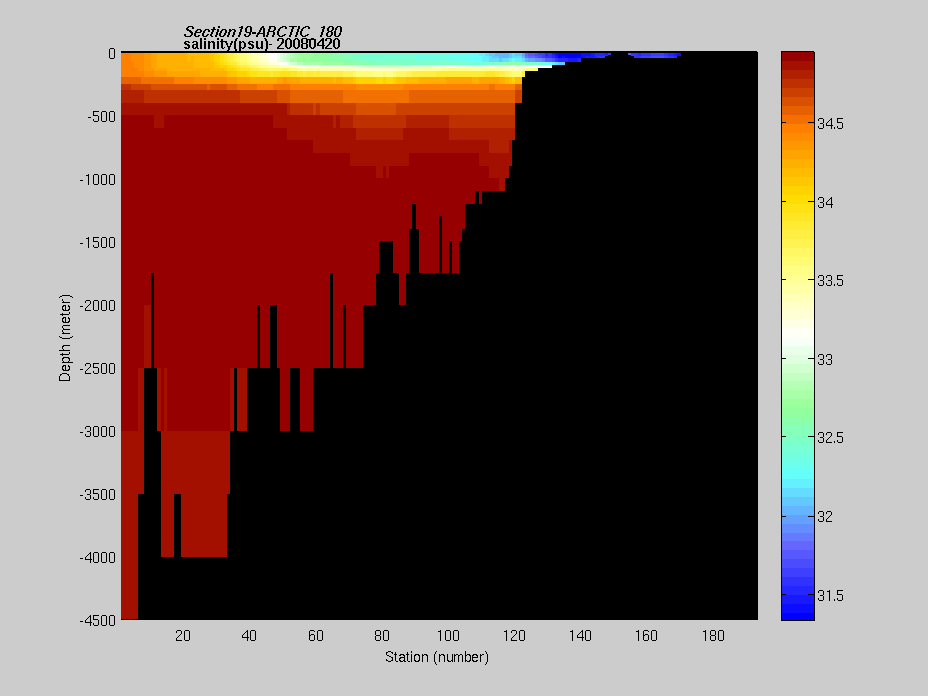This screenshot has height=696, width=928.
Task: Click station tick label 20
Action: [183, 636]
